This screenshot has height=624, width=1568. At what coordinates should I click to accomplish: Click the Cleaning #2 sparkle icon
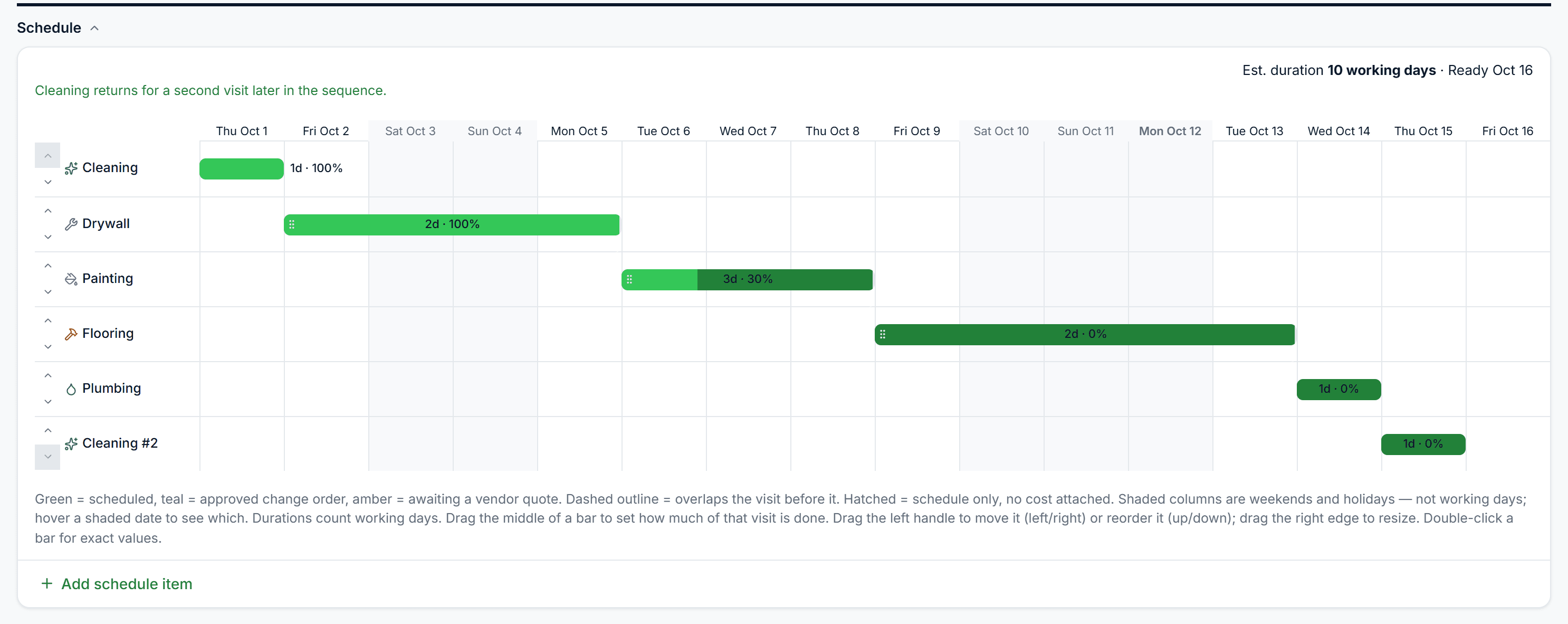click(x=71, y=444)
